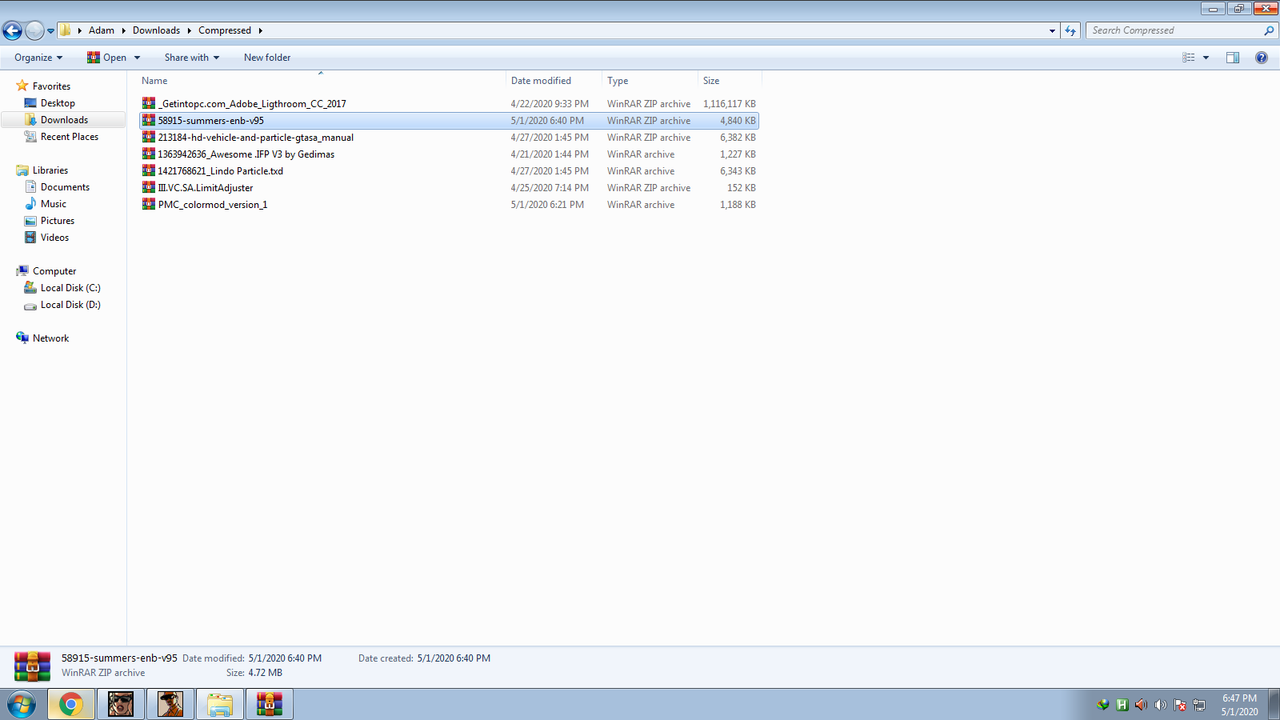Click the Show desktop strip beside the clock
The height and width of the screenshot is (720, 1280).
1273,704
